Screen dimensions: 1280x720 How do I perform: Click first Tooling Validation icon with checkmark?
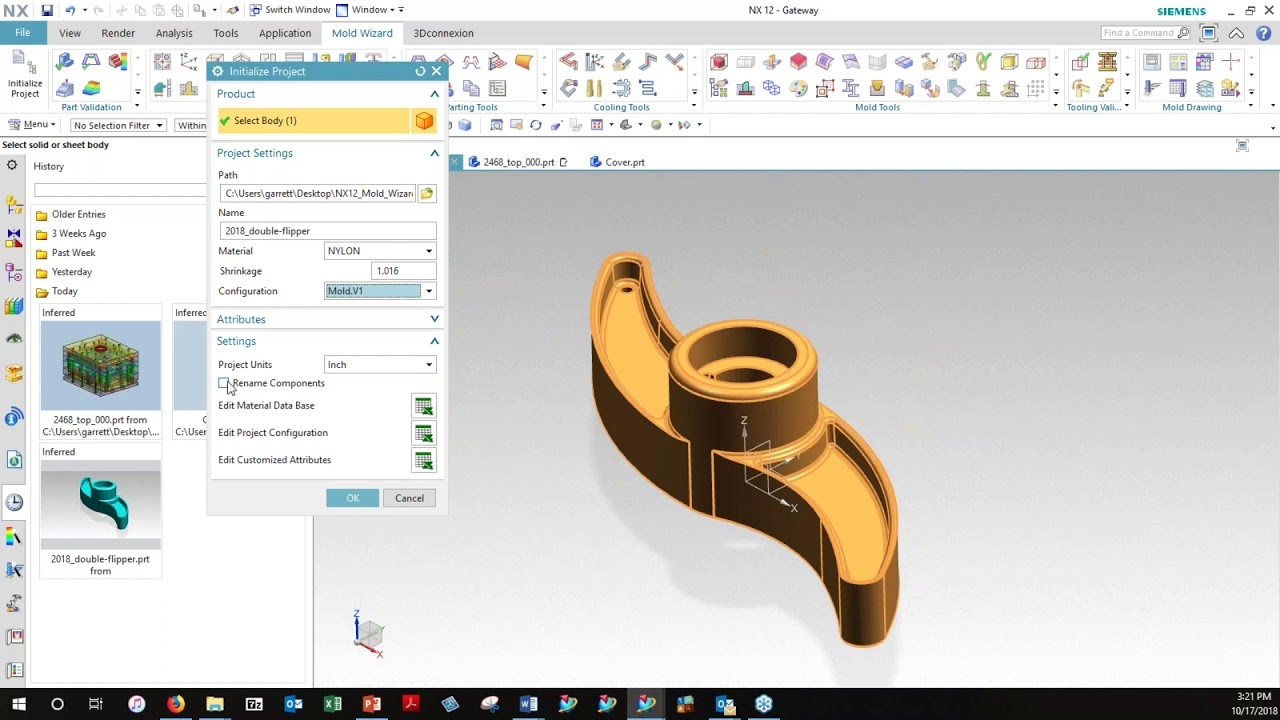click(1080, 63)
